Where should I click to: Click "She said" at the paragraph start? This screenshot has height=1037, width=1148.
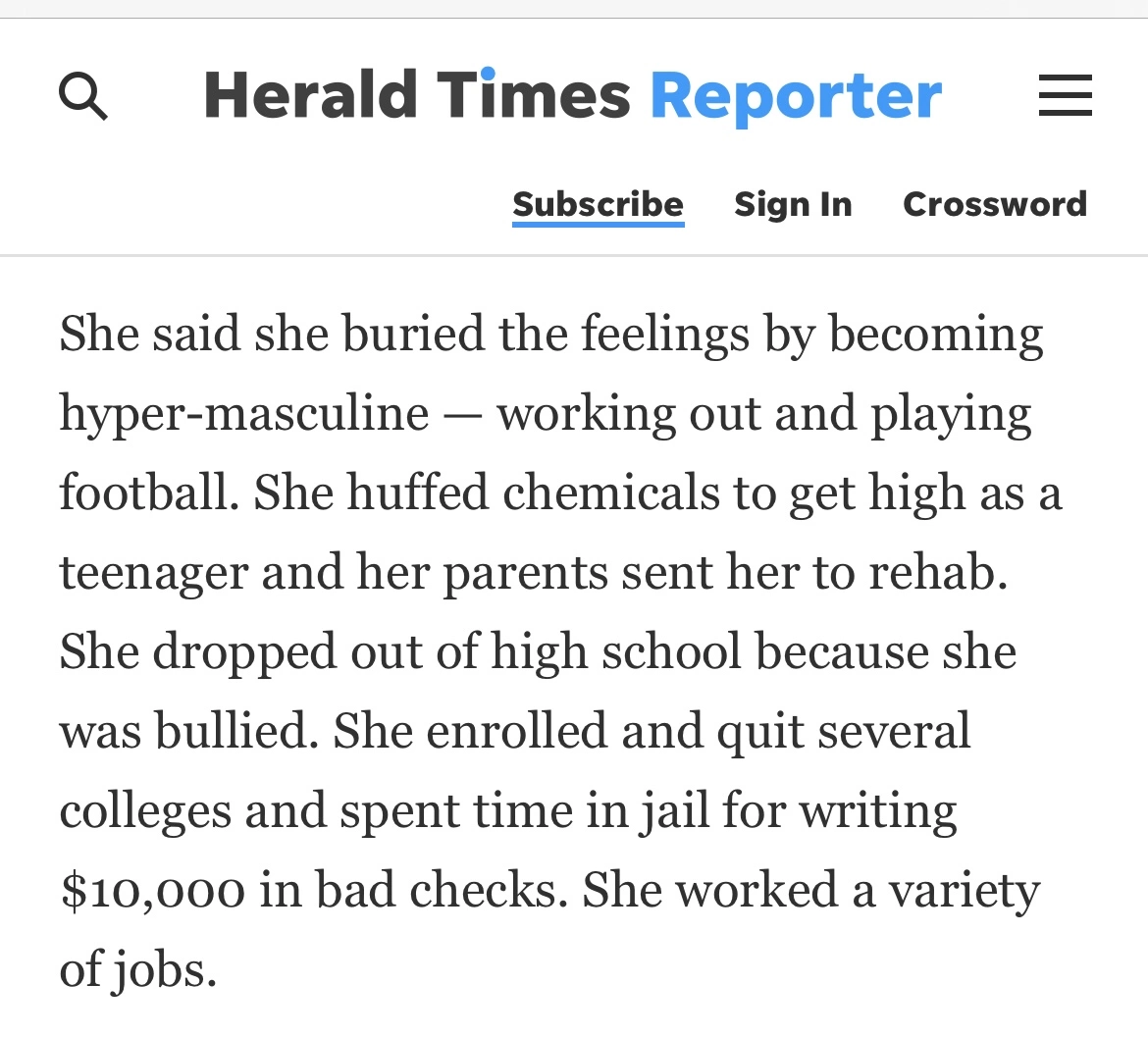(149, 334)
